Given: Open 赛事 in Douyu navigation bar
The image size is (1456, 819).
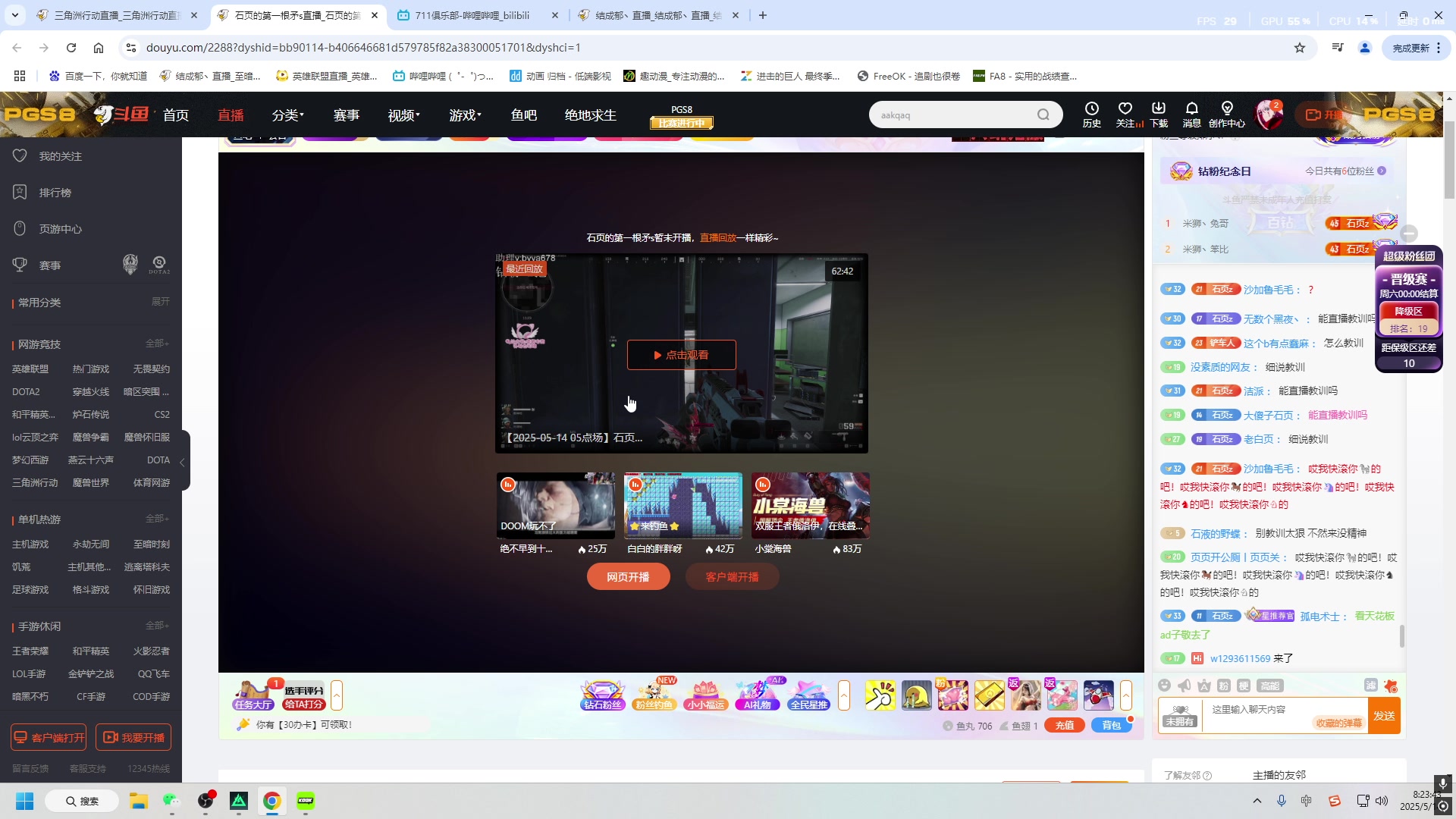Looking at the screenshot, I should pos(347,115).
